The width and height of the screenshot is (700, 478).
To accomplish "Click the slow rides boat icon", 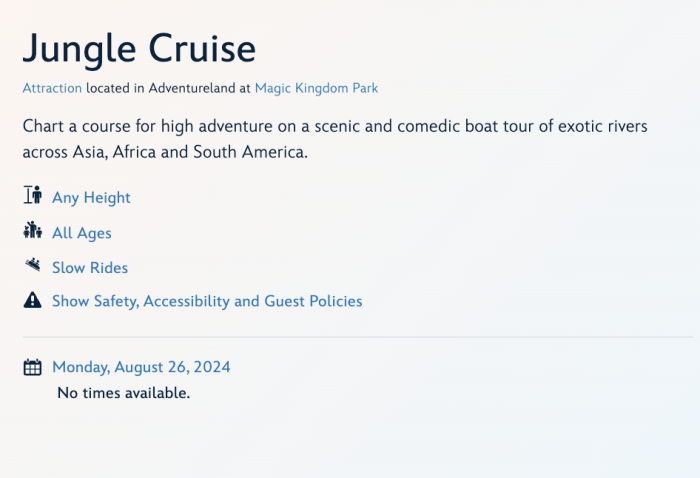I will point(32,266).
